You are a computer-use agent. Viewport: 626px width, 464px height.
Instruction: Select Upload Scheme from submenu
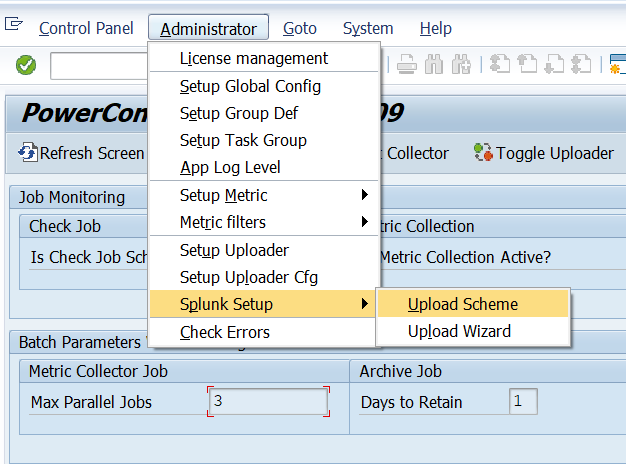click(x=462, y=304)
